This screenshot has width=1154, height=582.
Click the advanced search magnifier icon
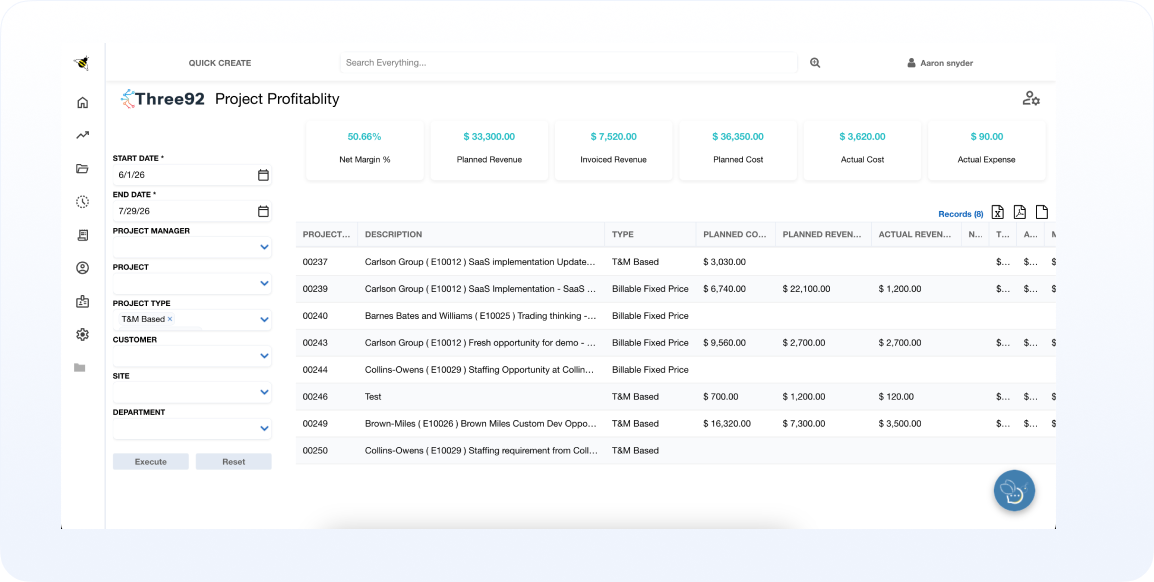pyautogui.click(x=815, y=63)
